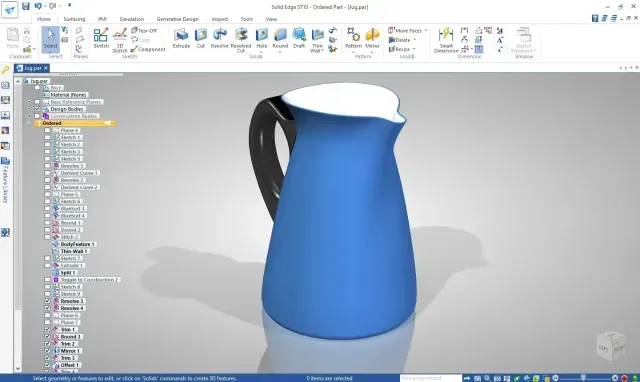Click the Tear-Off sketch command
640x382 pixels.
pos(144,31)
